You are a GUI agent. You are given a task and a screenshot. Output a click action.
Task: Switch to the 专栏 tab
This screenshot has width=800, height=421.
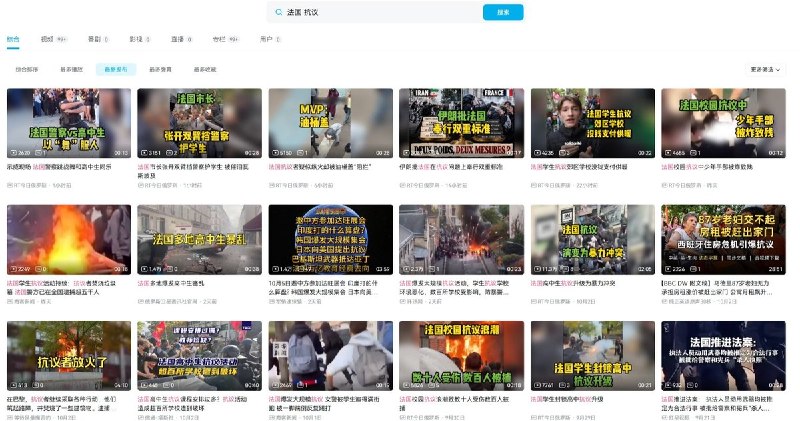(x=226, y=39)
